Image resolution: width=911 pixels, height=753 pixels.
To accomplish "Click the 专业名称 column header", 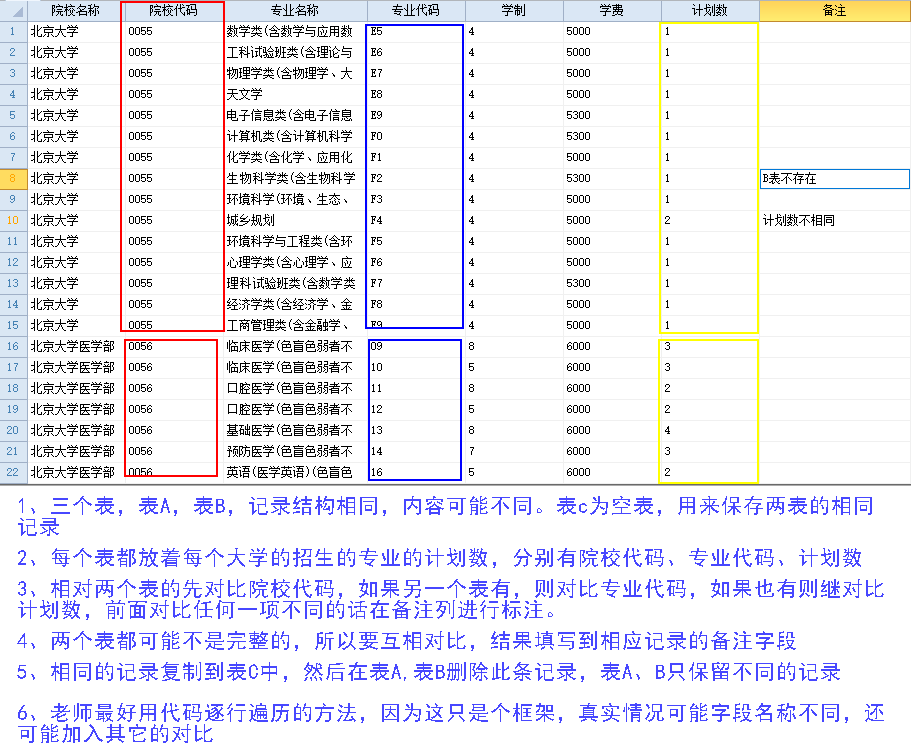I will tap(295, 10).
